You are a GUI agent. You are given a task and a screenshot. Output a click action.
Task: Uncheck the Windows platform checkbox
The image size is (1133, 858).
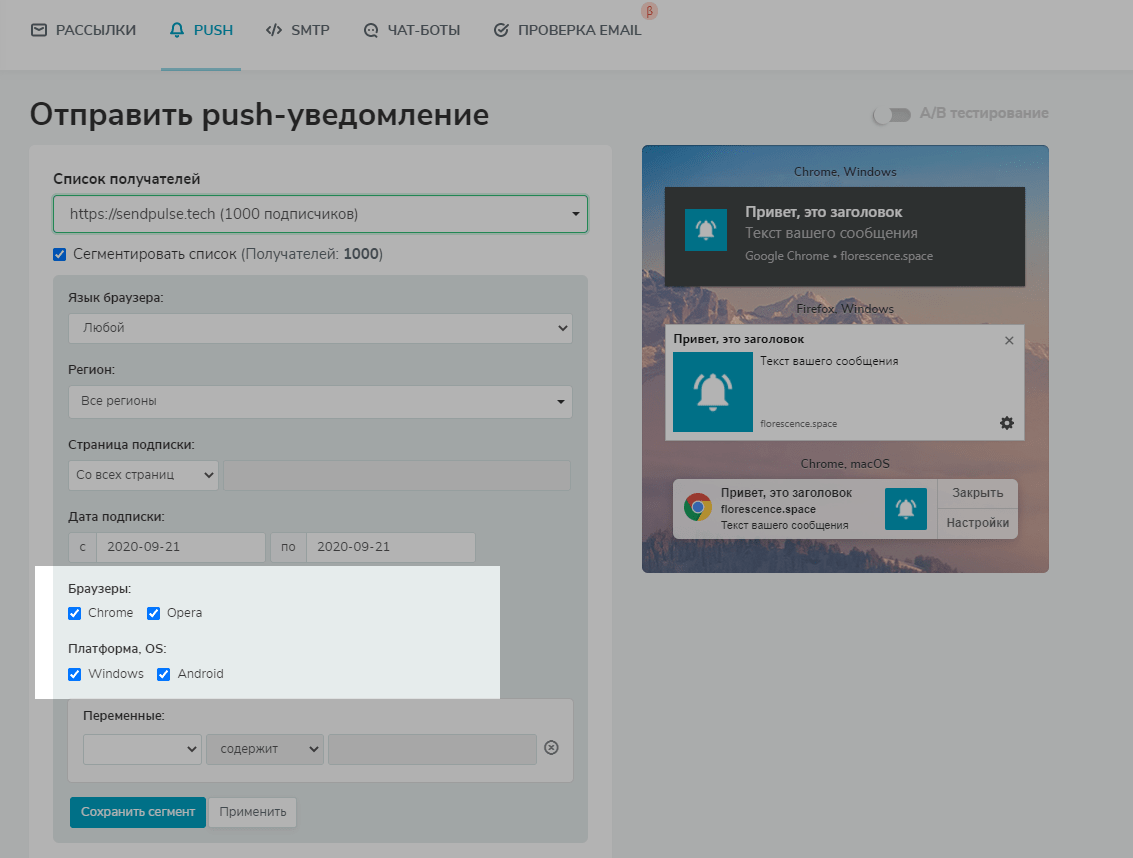tap(74, 674)
